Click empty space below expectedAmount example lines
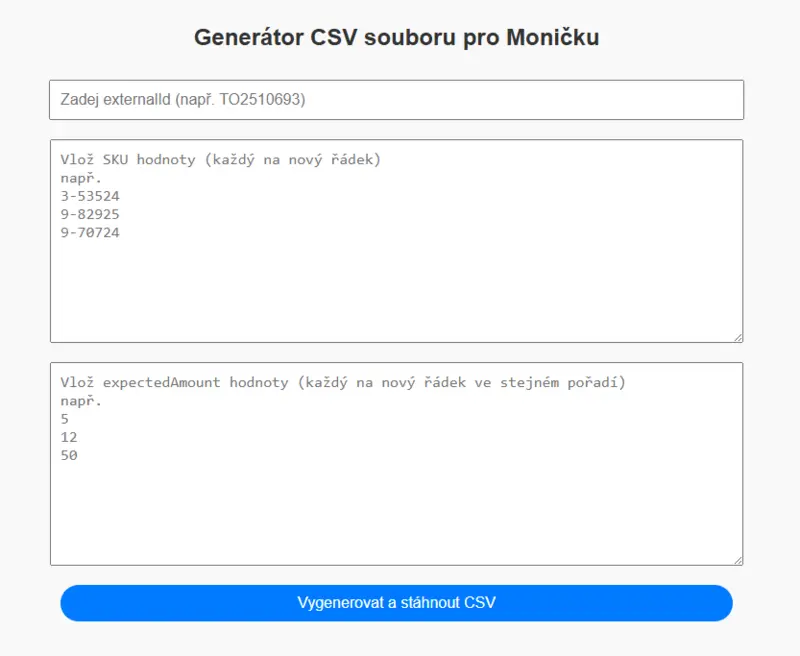 396,515
